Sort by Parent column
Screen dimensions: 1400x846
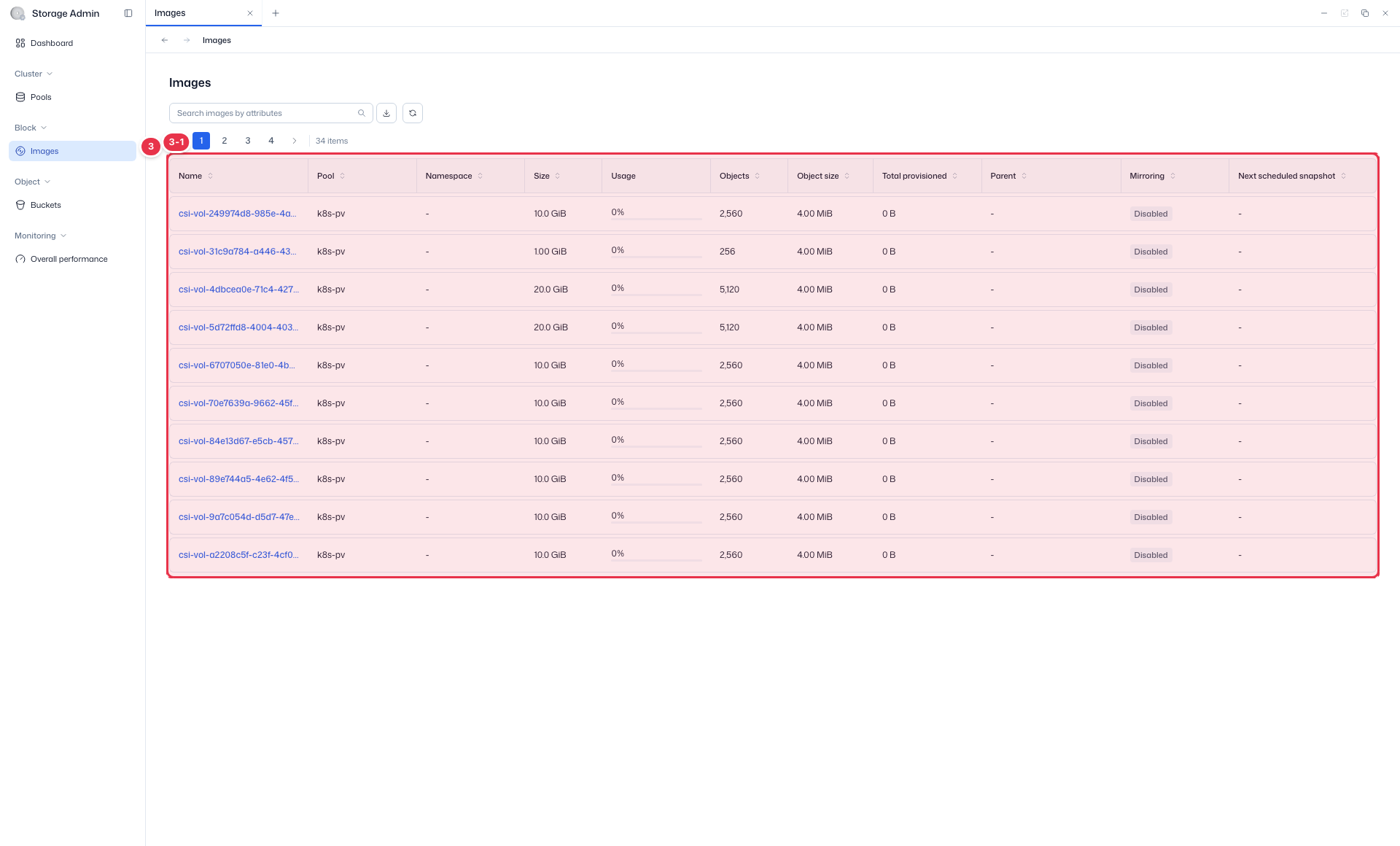tap(1024, 176)
